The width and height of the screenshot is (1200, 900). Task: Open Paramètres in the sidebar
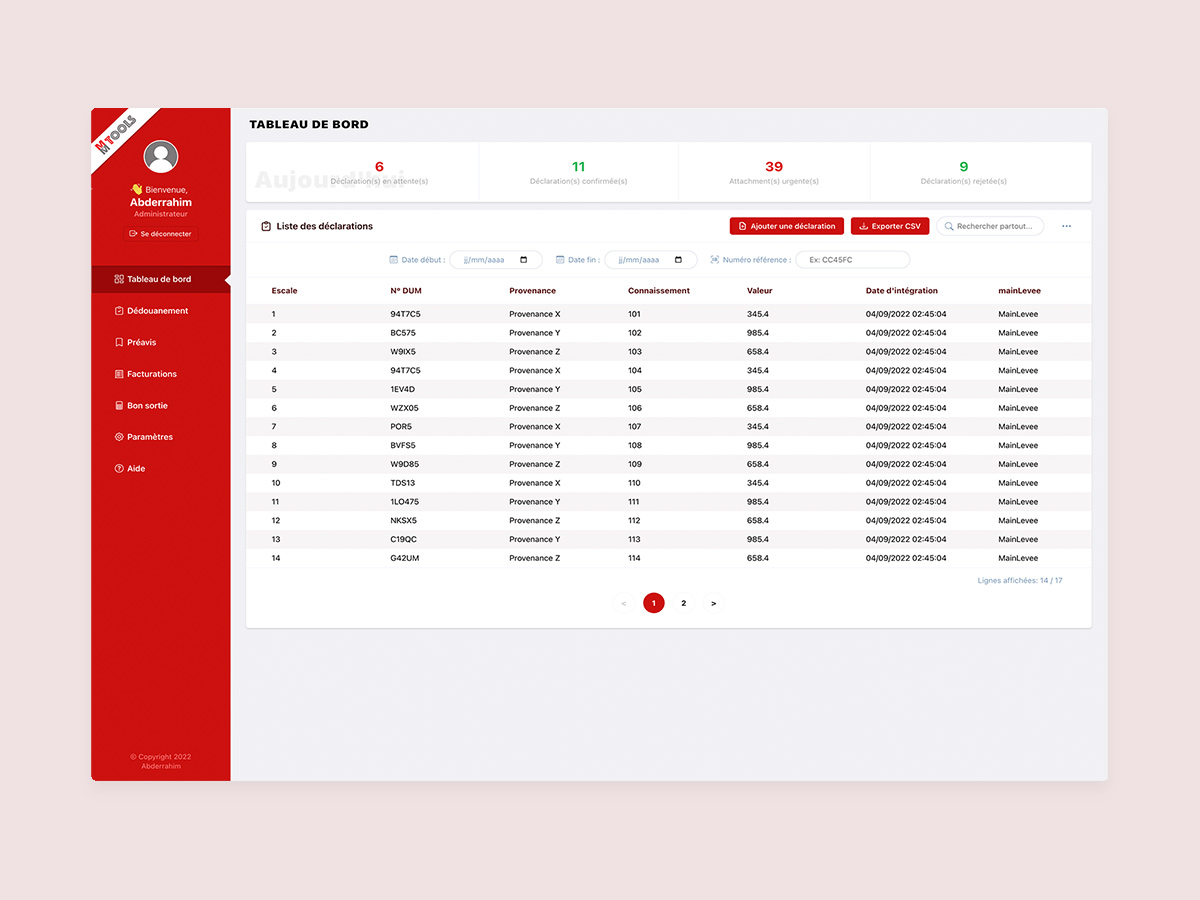tap(149, 437)
